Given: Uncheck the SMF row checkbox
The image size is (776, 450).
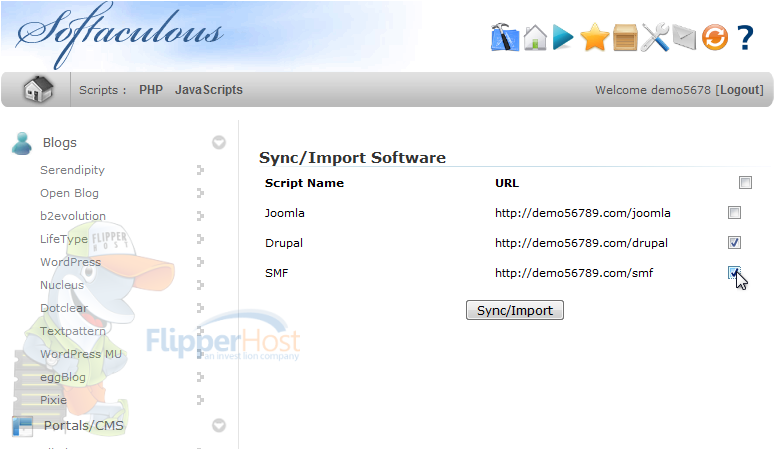Looking at the screenshot, I should pos(734,273).
